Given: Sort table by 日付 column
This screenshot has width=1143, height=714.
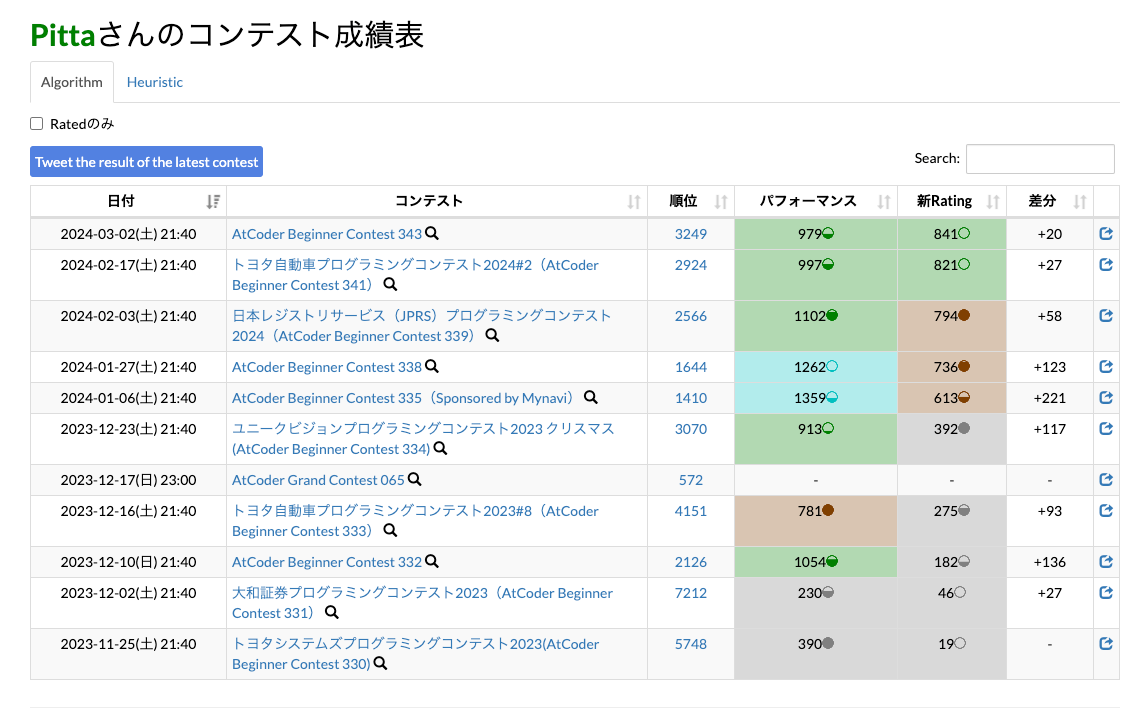Looking at the screenshot, I should point(128,201).
